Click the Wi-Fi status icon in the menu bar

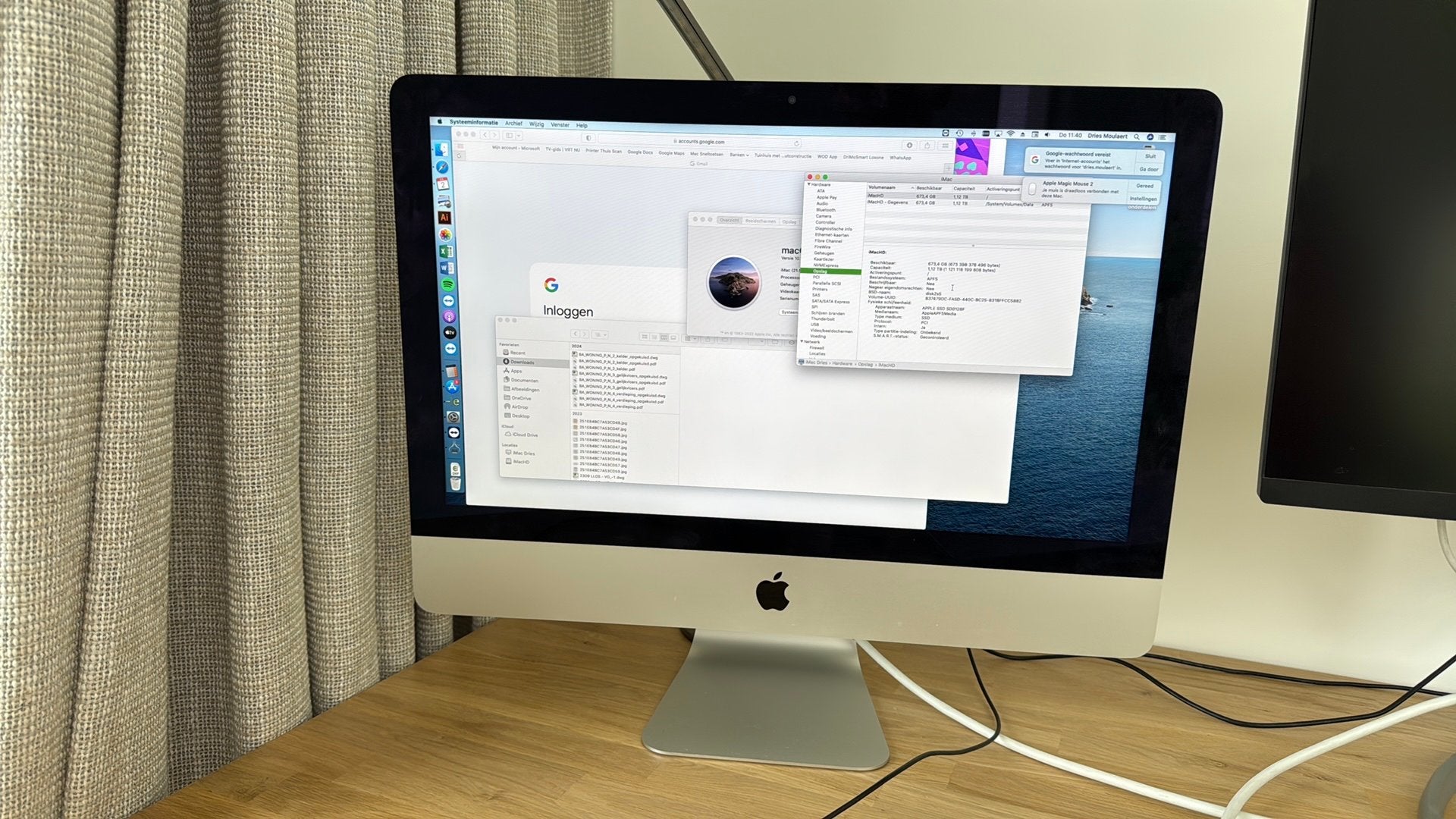(x=1010, y=133)
